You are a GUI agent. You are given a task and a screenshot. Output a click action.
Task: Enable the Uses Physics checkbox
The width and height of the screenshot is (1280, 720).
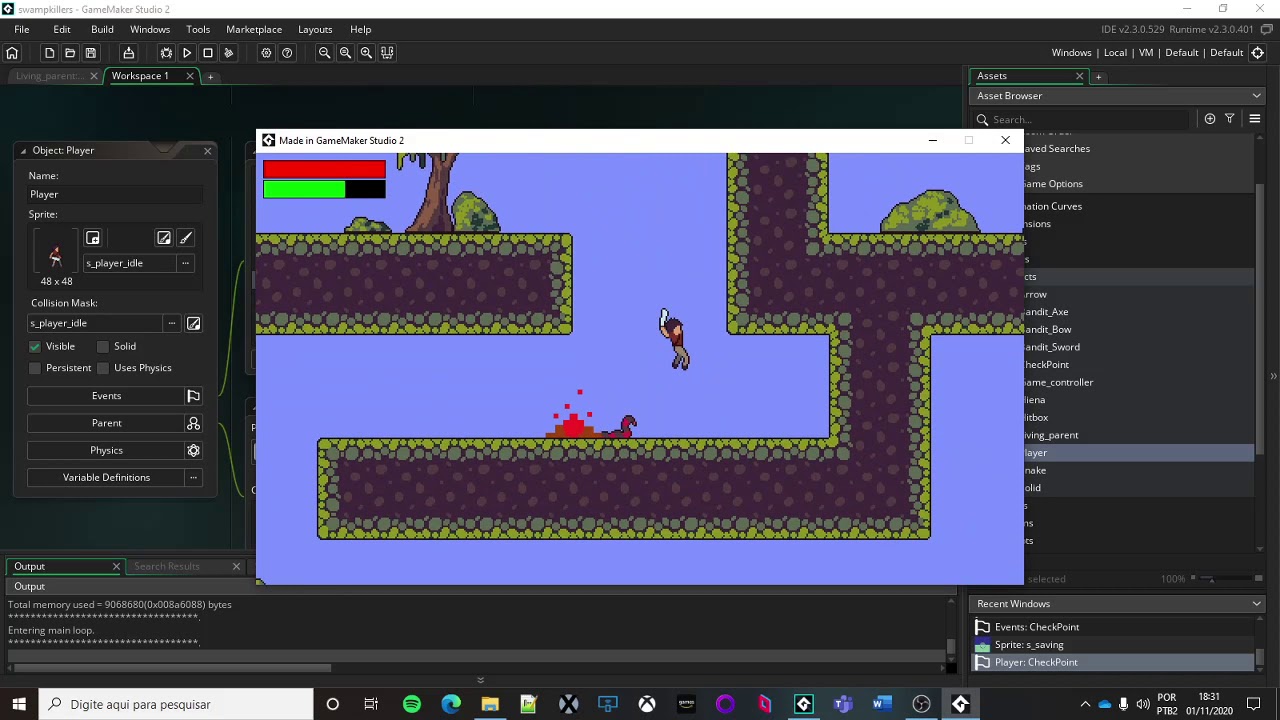[x=103, y=368]
